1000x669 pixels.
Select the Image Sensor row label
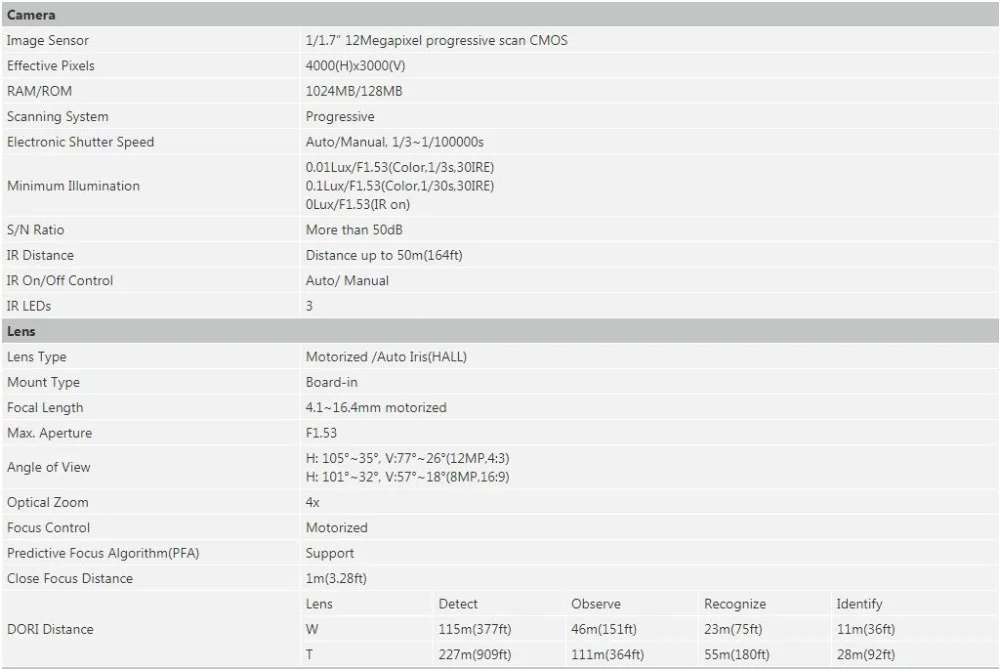pyautogui.click(x=48, y=40)
